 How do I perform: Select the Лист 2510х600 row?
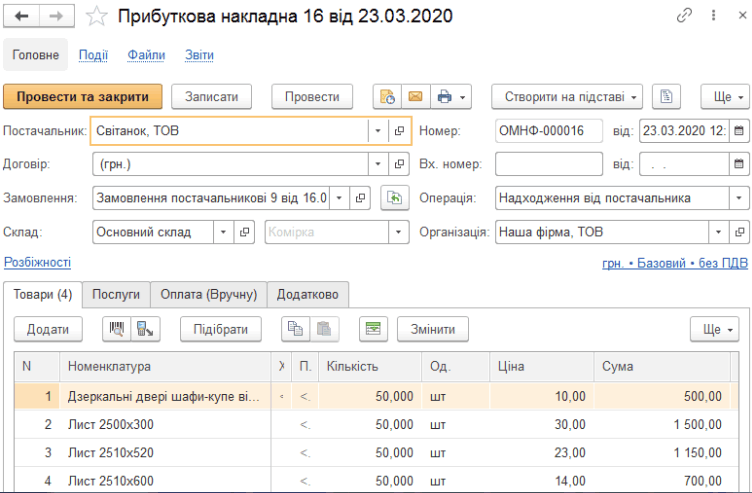pyautogui.click(x=376, y=480)
